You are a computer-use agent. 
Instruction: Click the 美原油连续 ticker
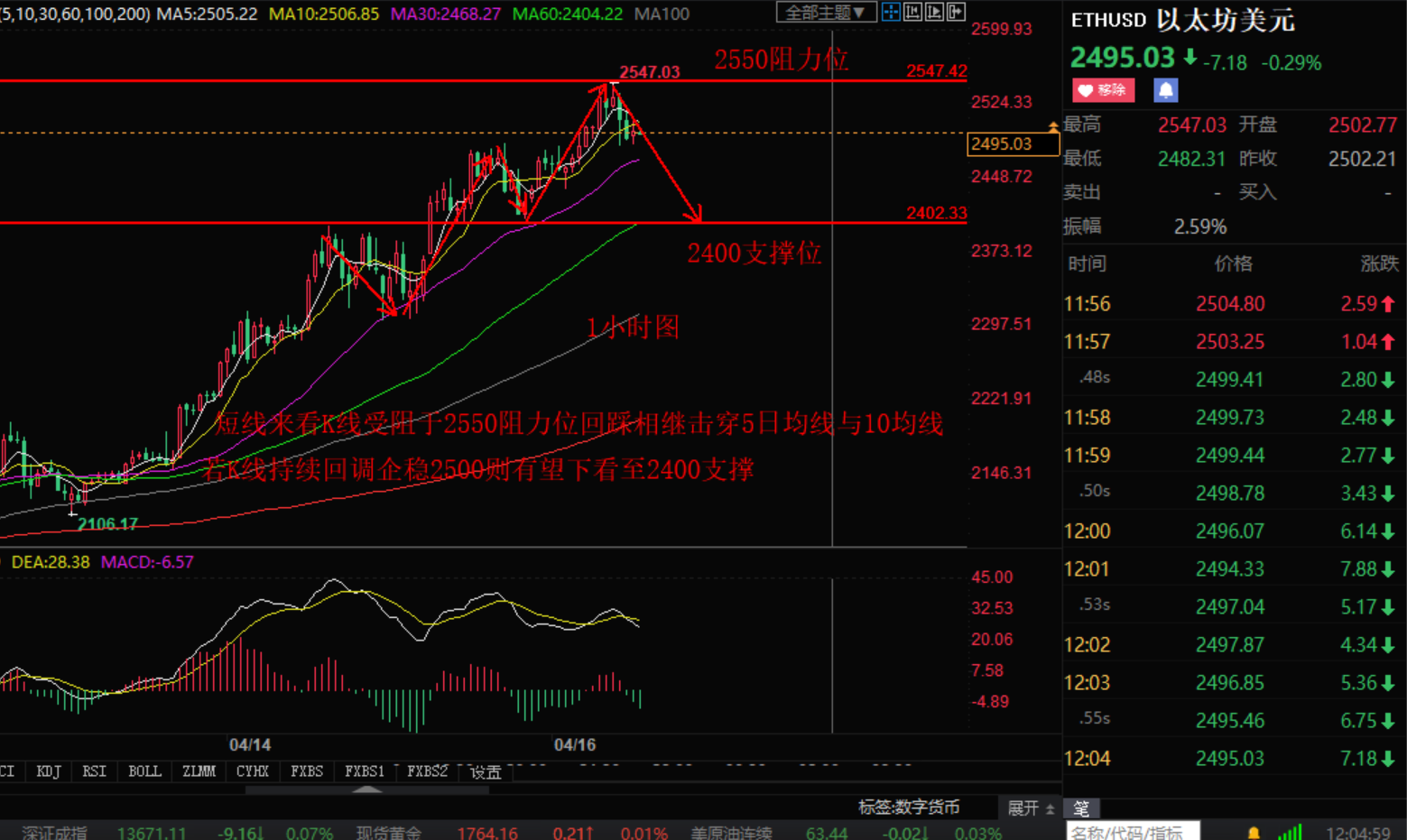[731, 833]
